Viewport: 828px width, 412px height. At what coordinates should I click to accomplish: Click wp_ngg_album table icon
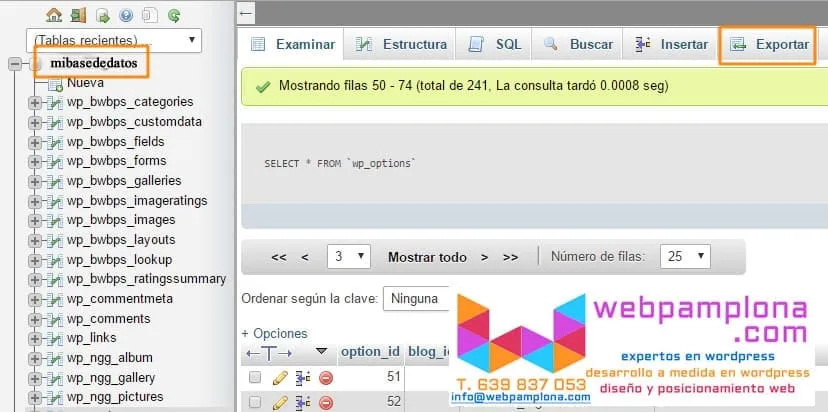(55, 359)
